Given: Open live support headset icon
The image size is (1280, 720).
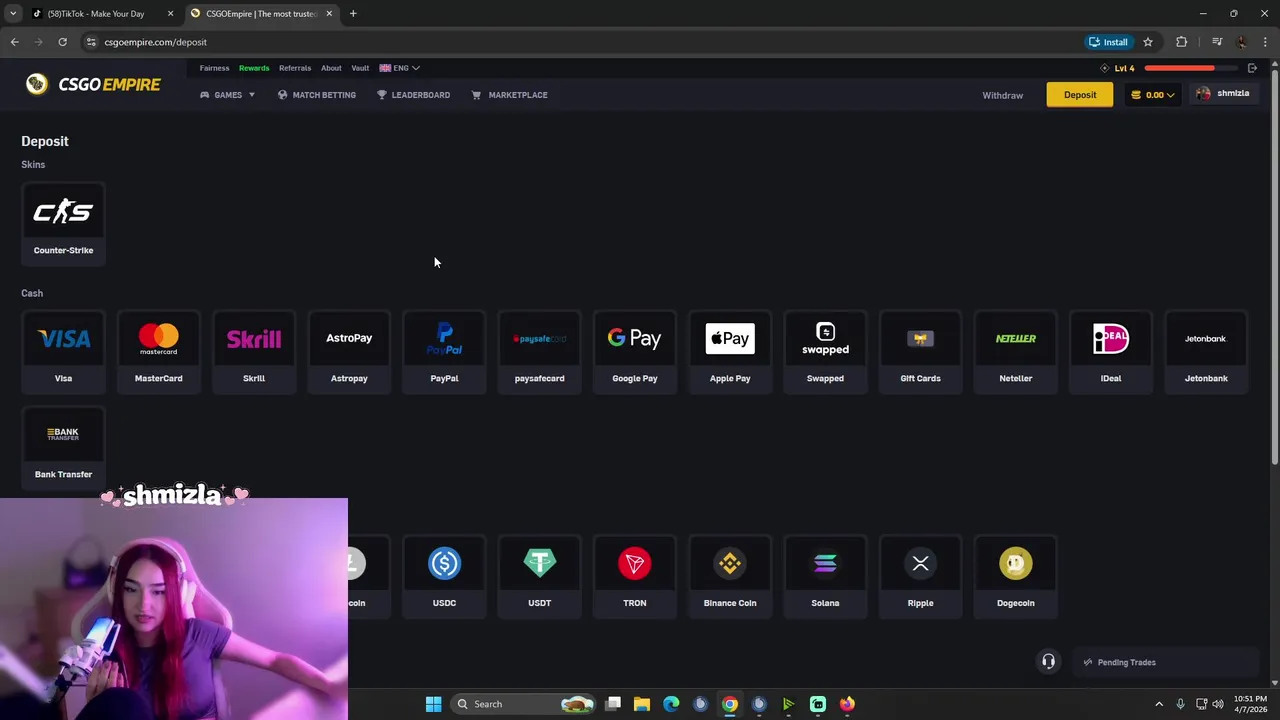Looking at the screenshot, I should (1048, 662).
